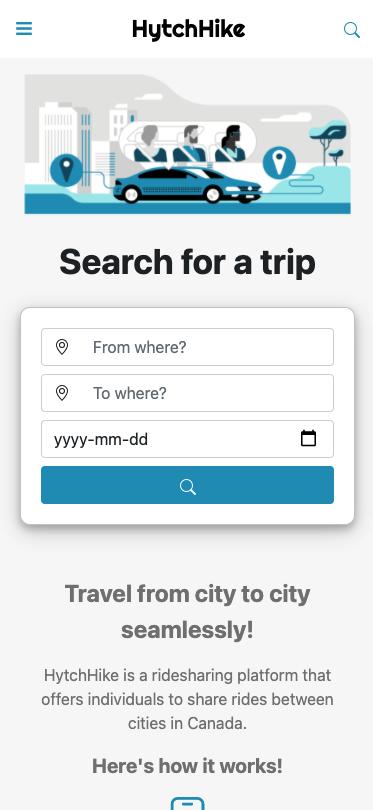Click the HytchHike ridesharing description paragraph
Screen dimensions: 373x810
pos(188,699)
